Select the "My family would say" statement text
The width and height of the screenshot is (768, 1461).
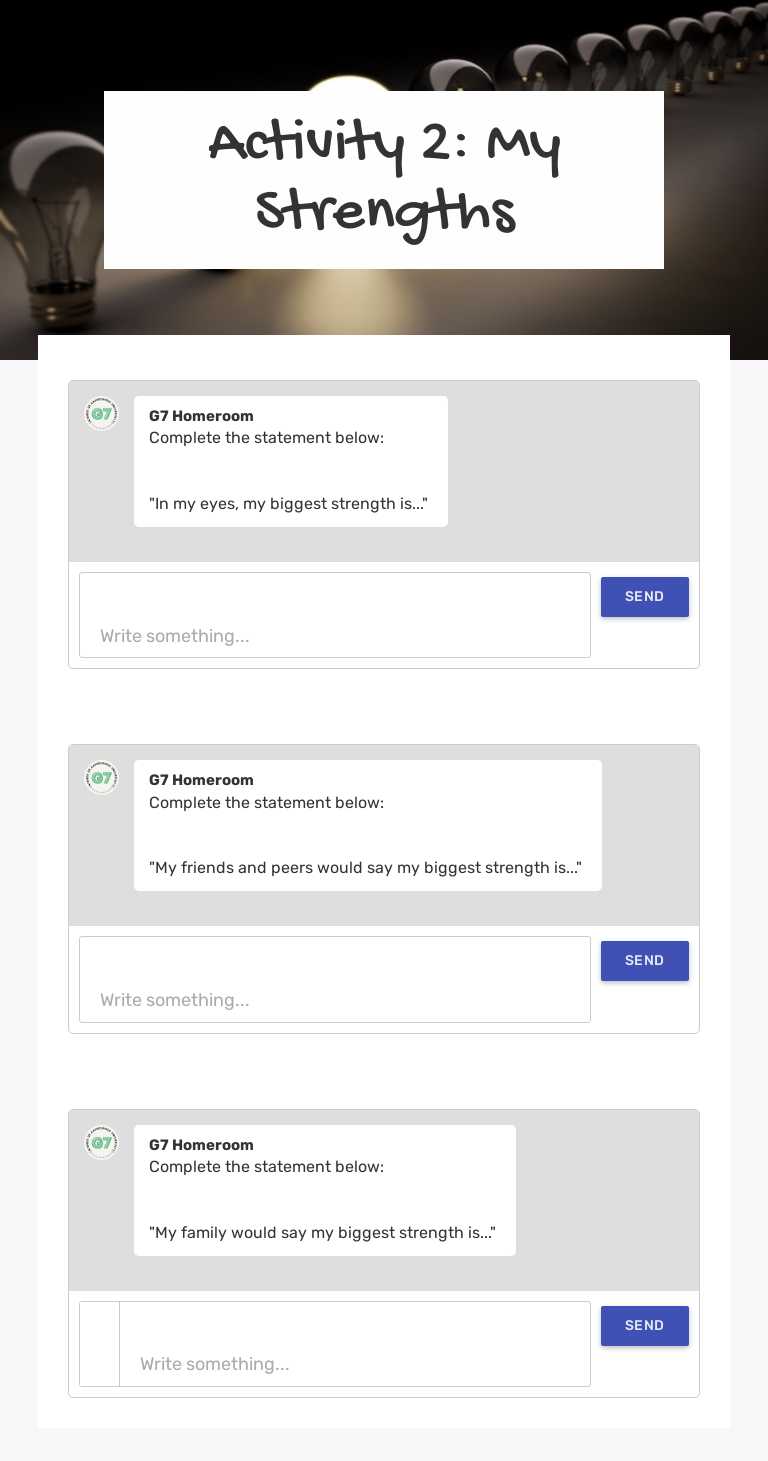(x=322, y=1233)
